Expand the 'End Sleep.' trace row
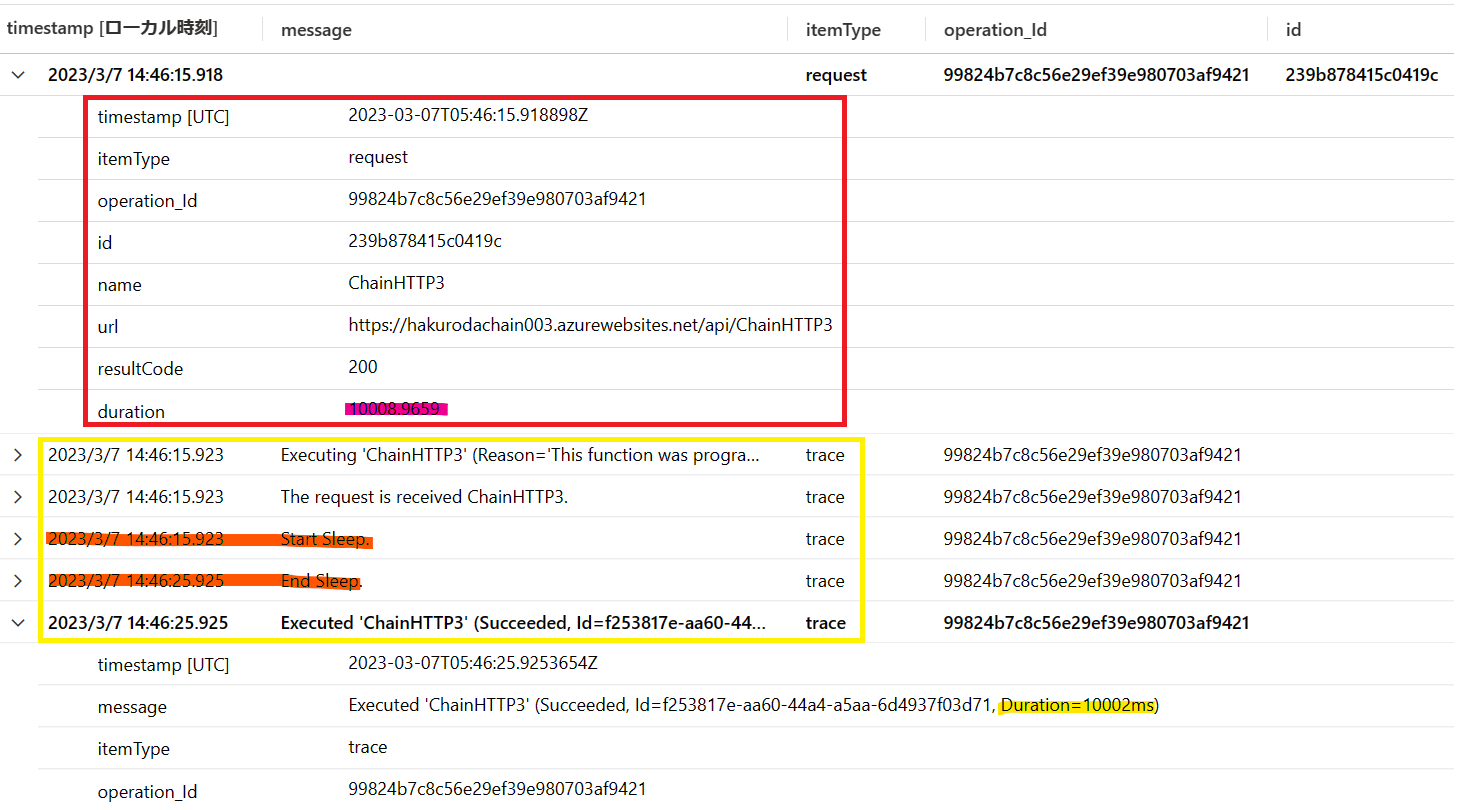Image resolution: width=1457 pixels, height=810 pixels. pos(18,581)
